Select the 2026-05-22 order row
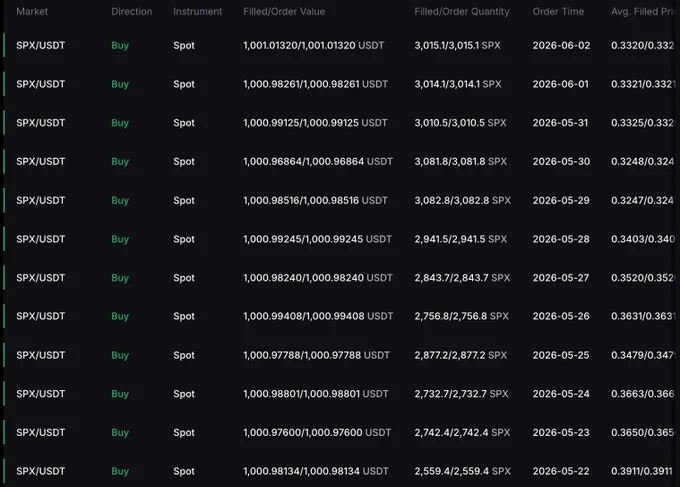The width and height of the screenshot is (680, 487). tap(340, 471)
